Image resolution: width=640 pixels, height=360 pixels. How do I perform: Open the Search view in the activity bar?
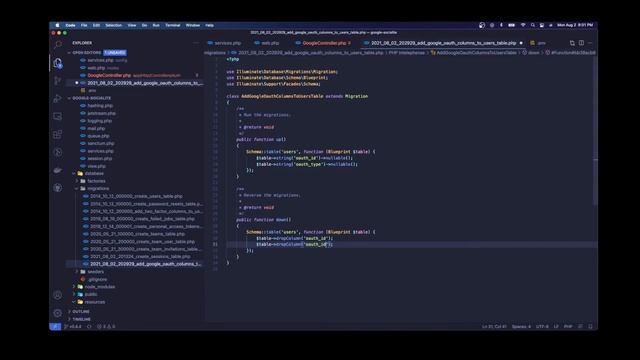(x=58, y=44)
